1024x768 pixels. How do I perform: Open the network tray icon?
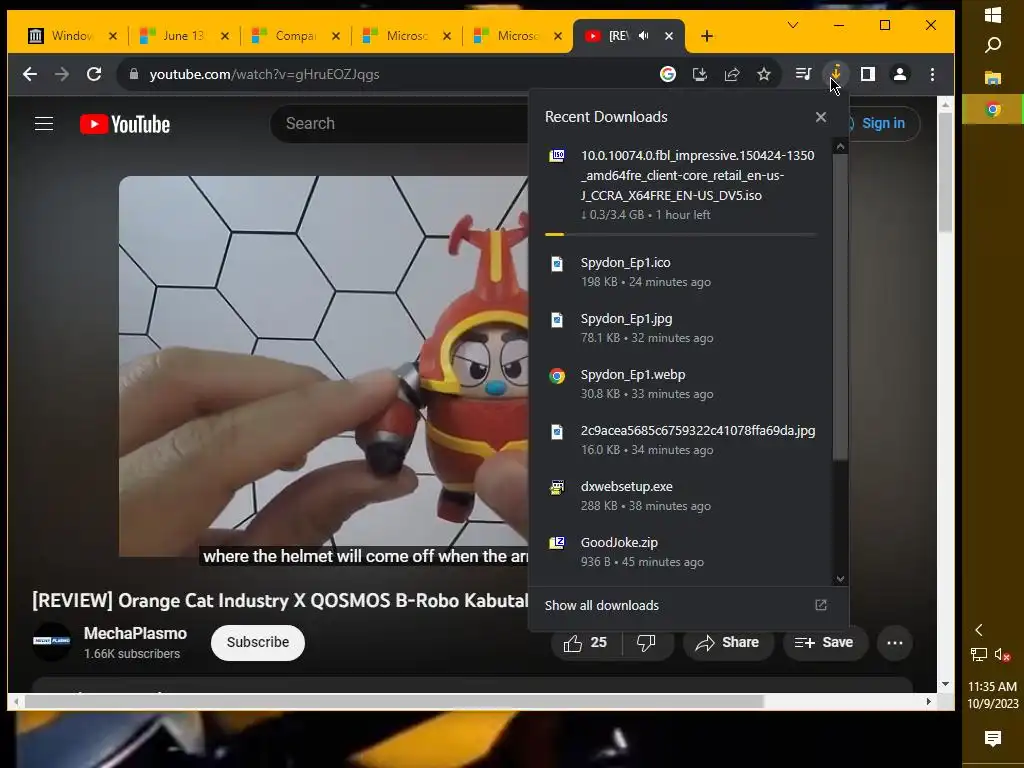978,654
